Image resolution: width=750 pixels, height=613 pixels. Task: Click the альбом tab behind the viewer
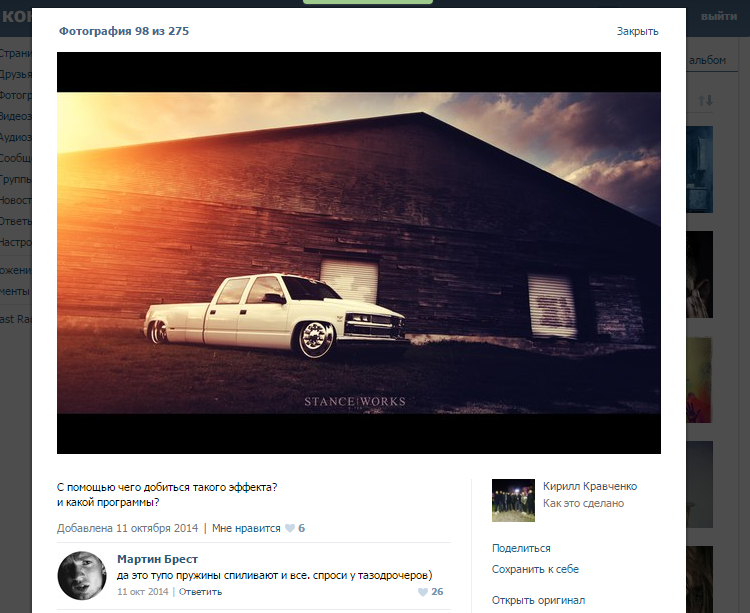point(706,61)
